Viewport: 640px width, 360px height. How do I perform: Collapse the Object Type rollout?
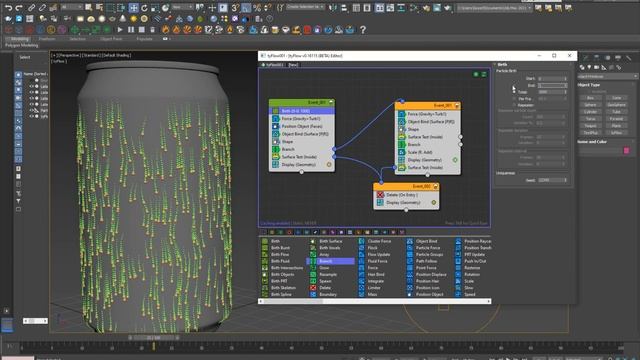(x=589, y=85)
